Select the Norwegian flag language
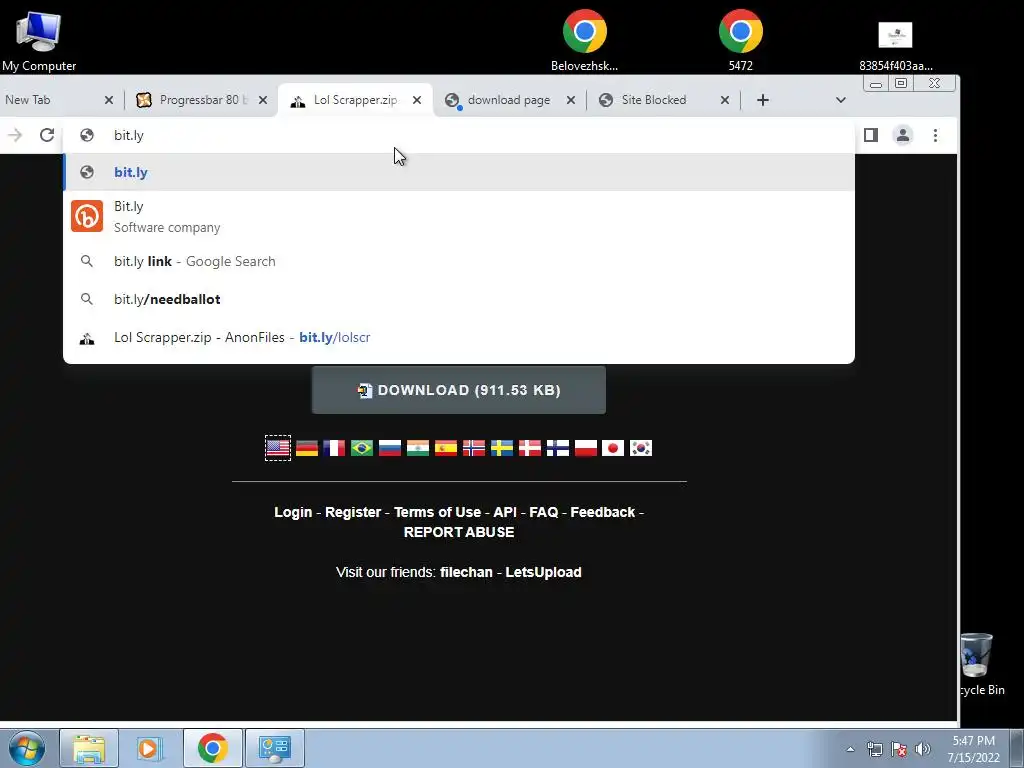Screen dimensions: 1024x768 (x=474, y=448)
